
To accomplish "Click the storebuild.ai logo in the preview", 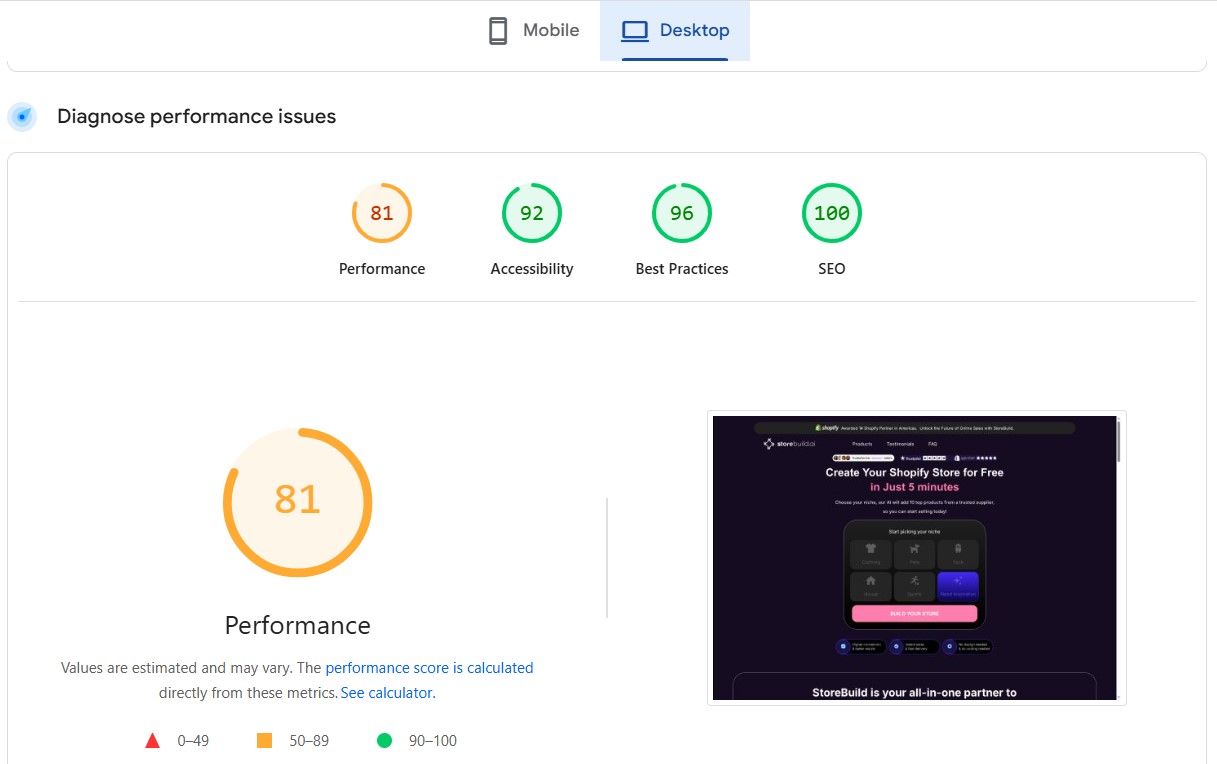I will (790, 444).
